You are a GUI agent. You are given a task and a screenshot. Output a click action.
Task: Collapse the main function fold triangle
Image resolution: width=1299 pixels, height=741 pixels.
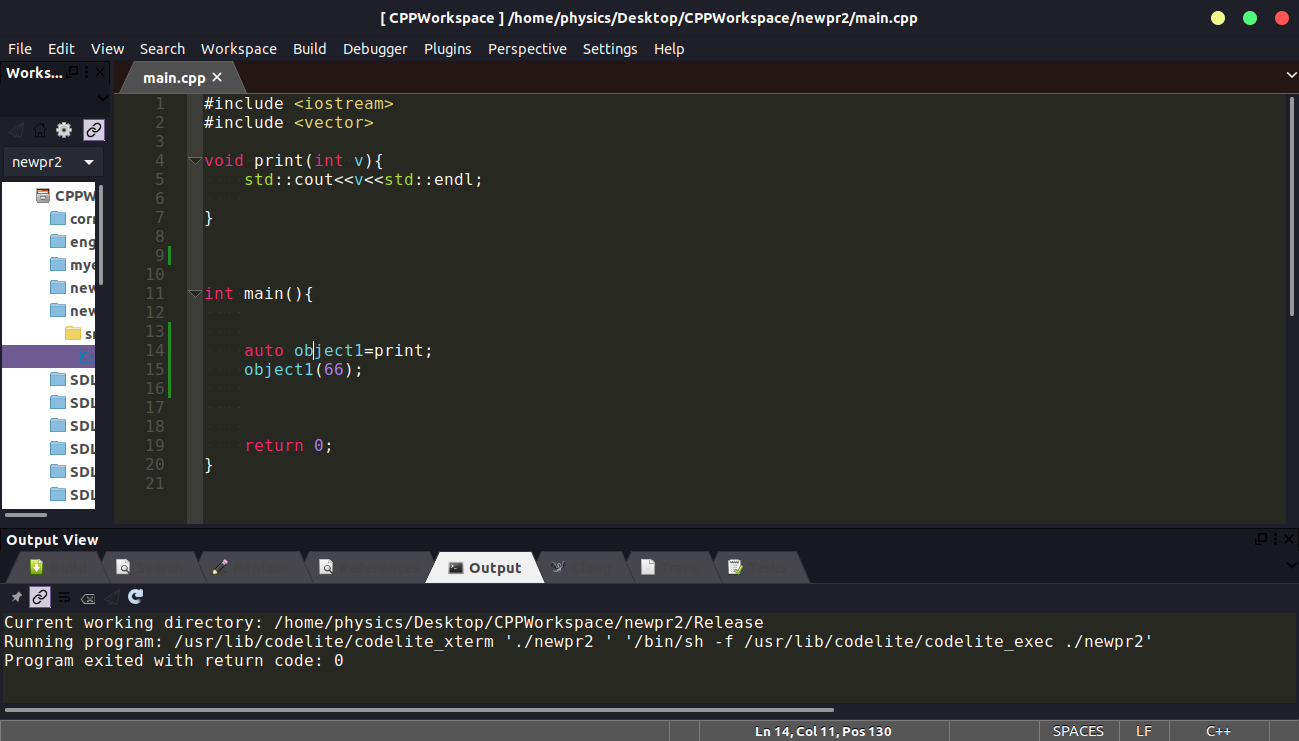[195, 293]
